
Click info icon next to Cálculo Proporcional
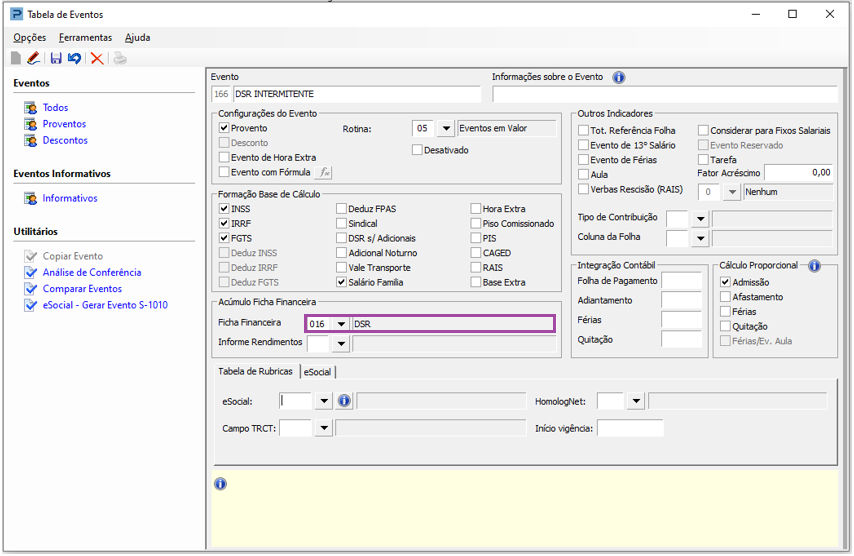point(814,266)
